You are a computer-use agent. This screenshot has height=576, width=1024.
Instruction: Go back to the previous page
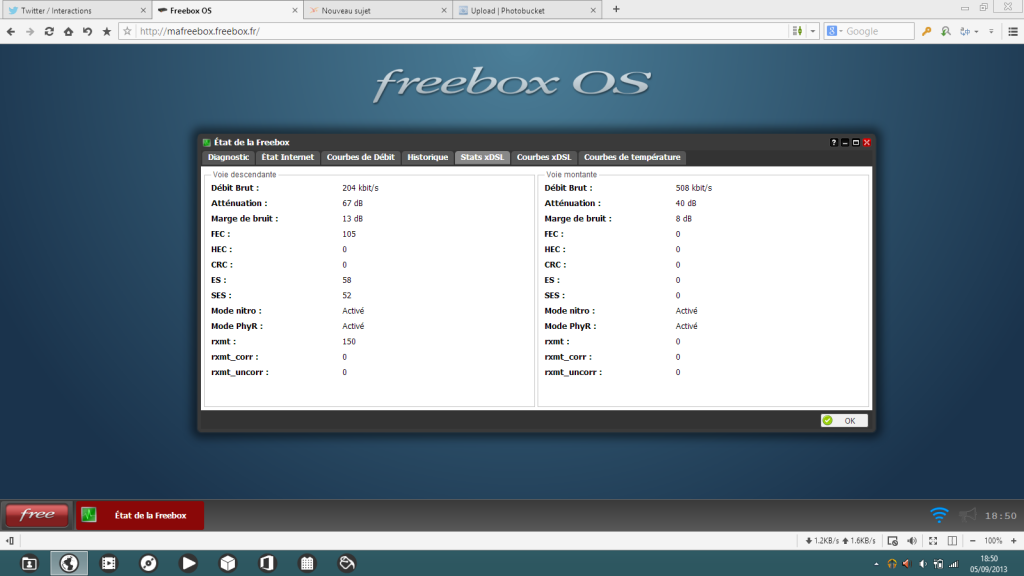coord(10,31)
